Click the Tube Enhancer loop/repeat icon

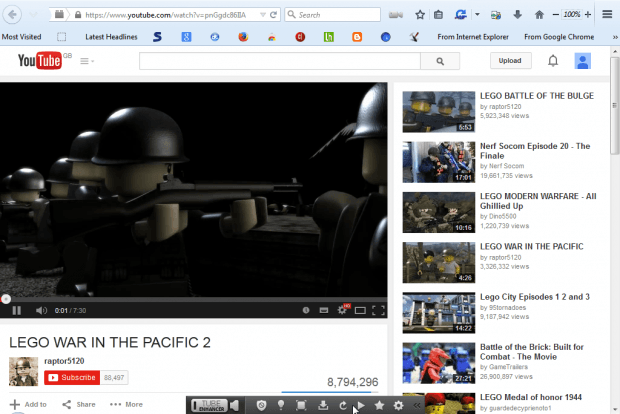(343, 405)
